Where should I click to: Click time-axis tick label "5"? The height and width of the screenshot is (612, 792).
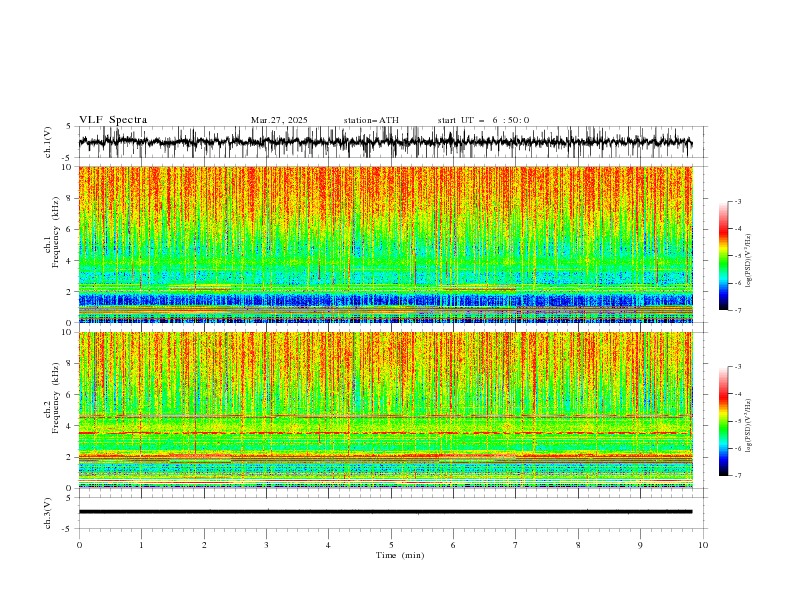391,545
